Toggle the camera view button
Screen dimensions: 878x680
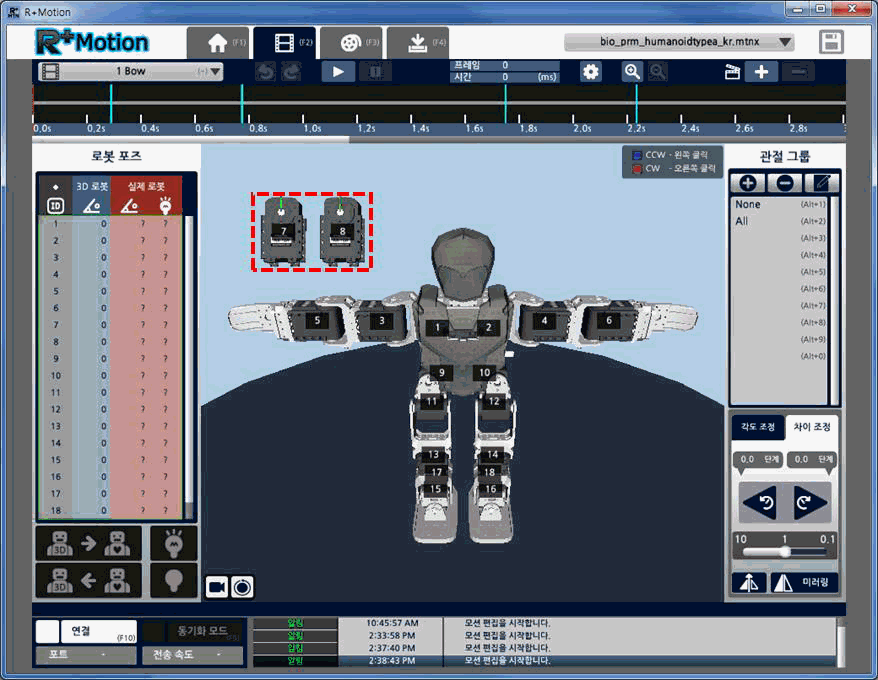pos(217,587)
